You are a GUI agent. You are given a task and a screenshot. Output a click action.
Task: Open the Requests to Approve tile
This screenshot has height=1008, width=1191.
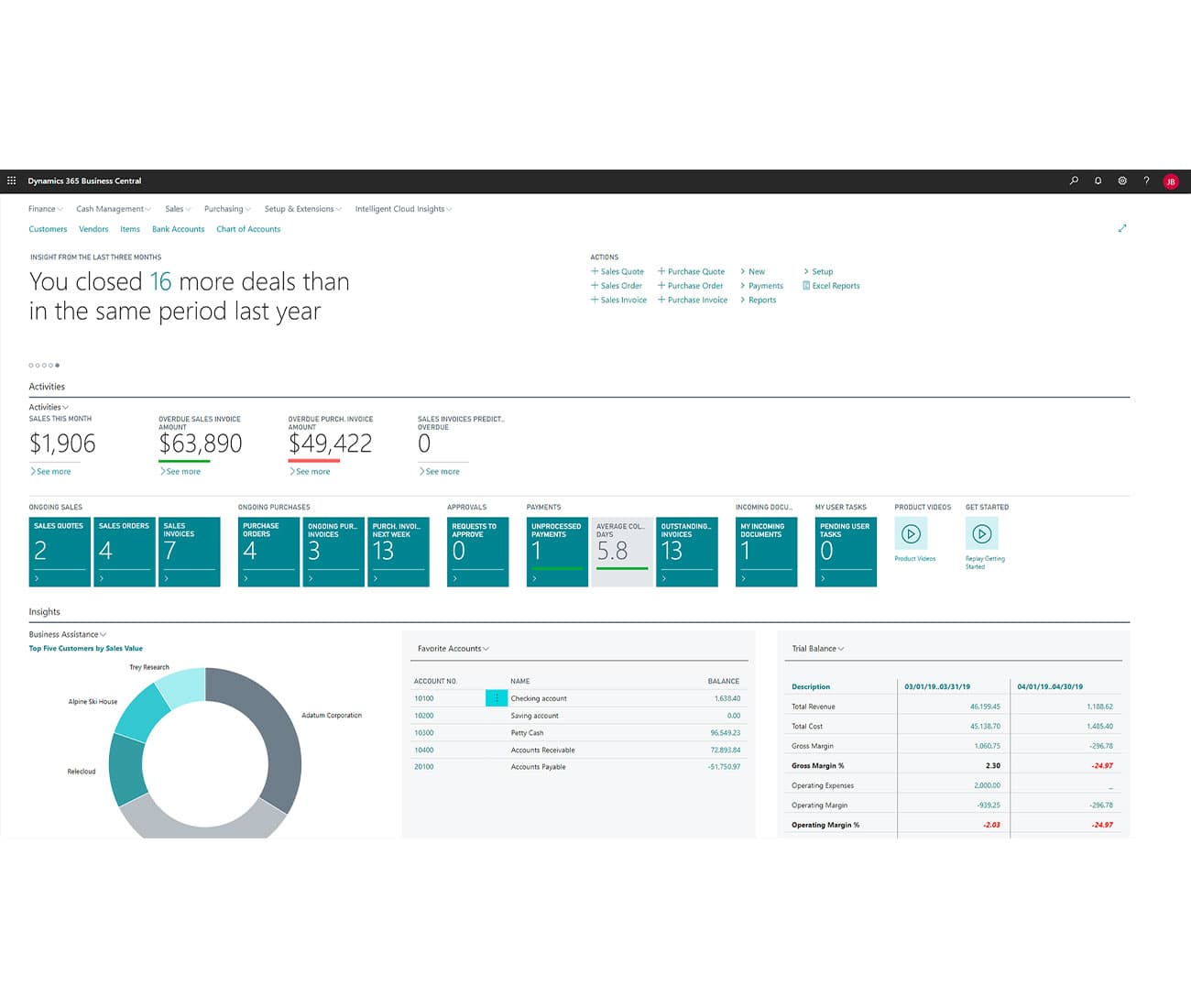(x=477, y=552)
